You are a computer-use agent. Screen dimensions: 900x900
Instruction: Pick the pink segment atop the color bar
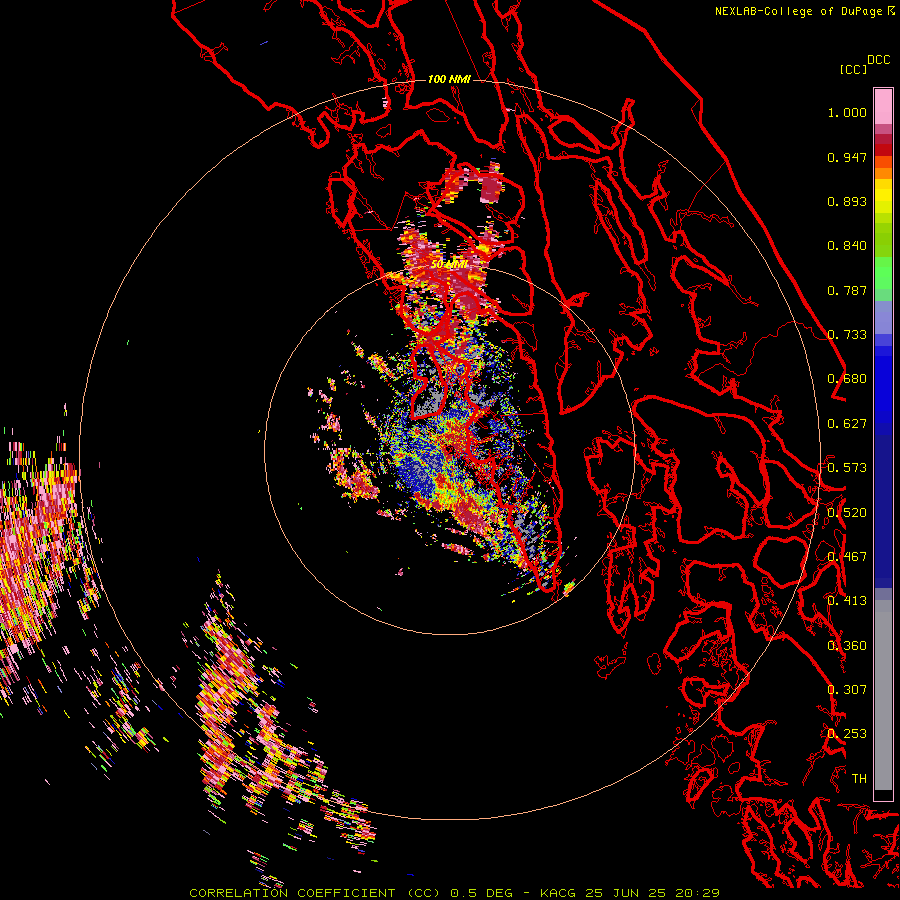(x=883, y=106)
